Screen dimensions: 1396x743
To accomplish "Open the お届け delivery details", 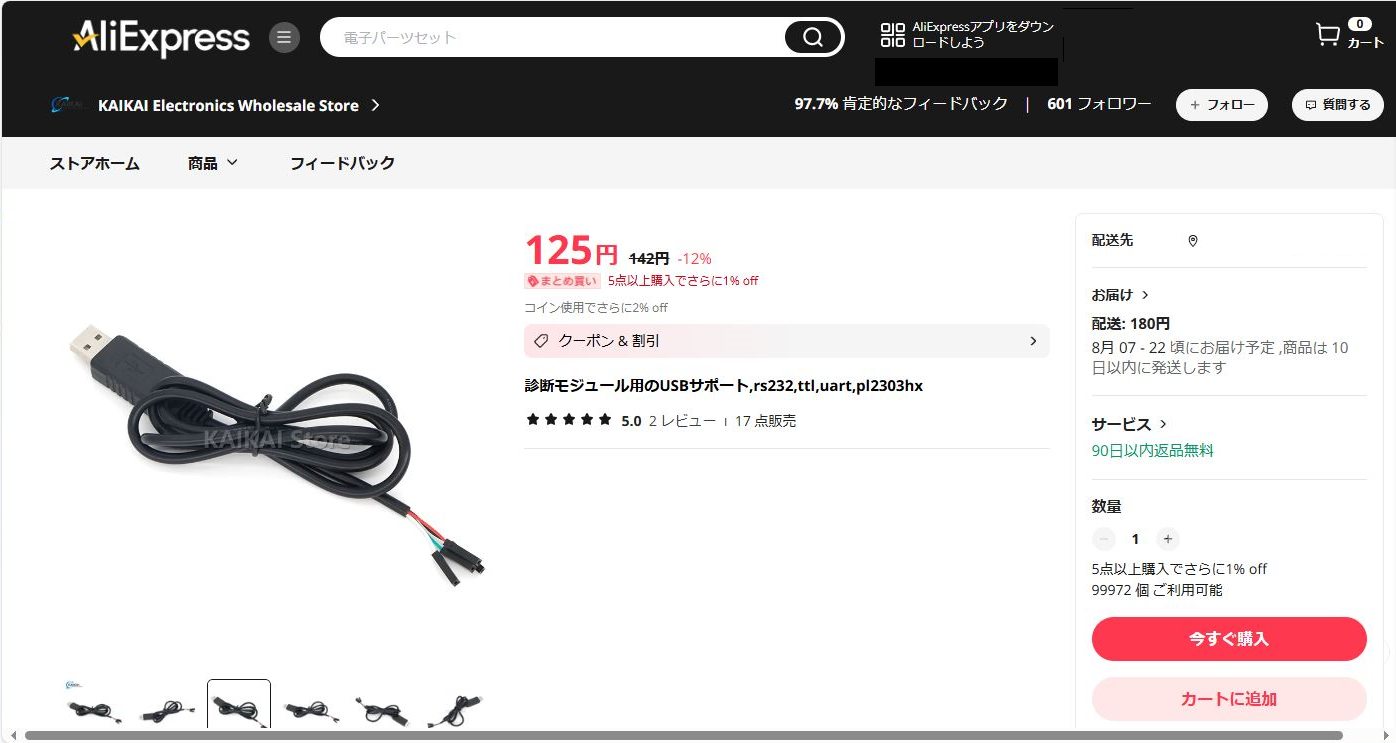I will [1120, 295].
